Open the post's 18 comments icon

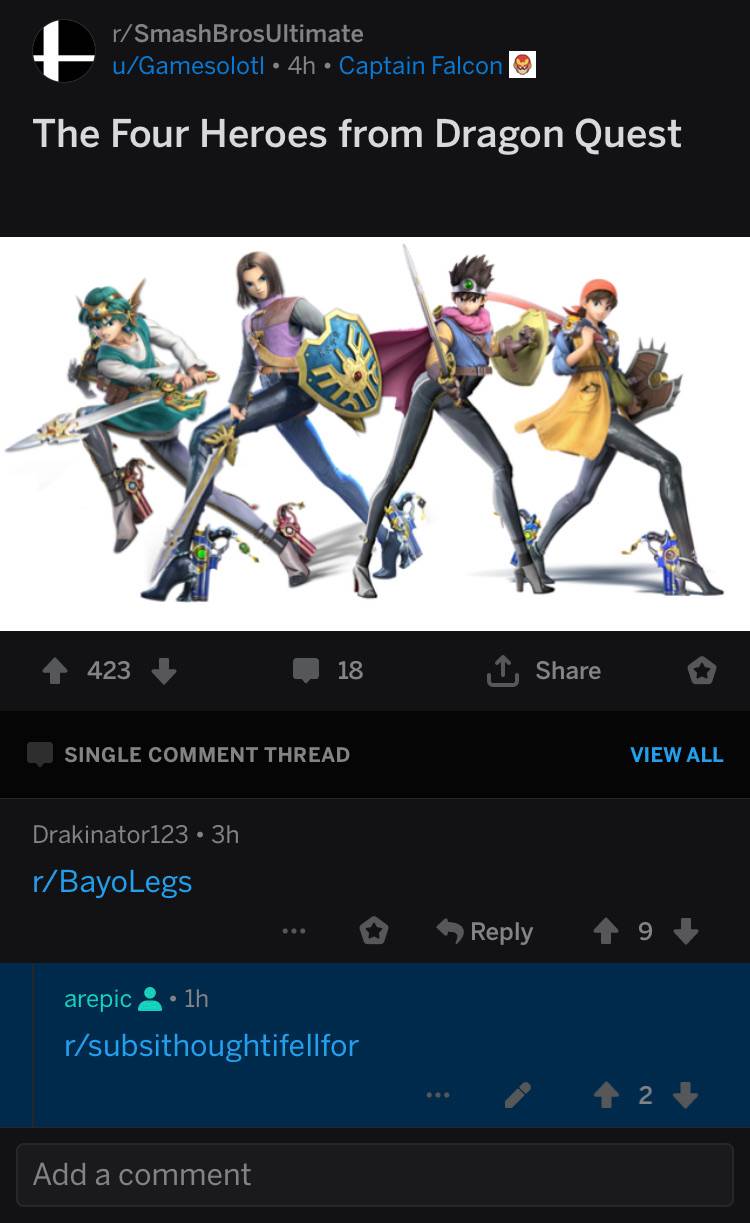(307, 671)
